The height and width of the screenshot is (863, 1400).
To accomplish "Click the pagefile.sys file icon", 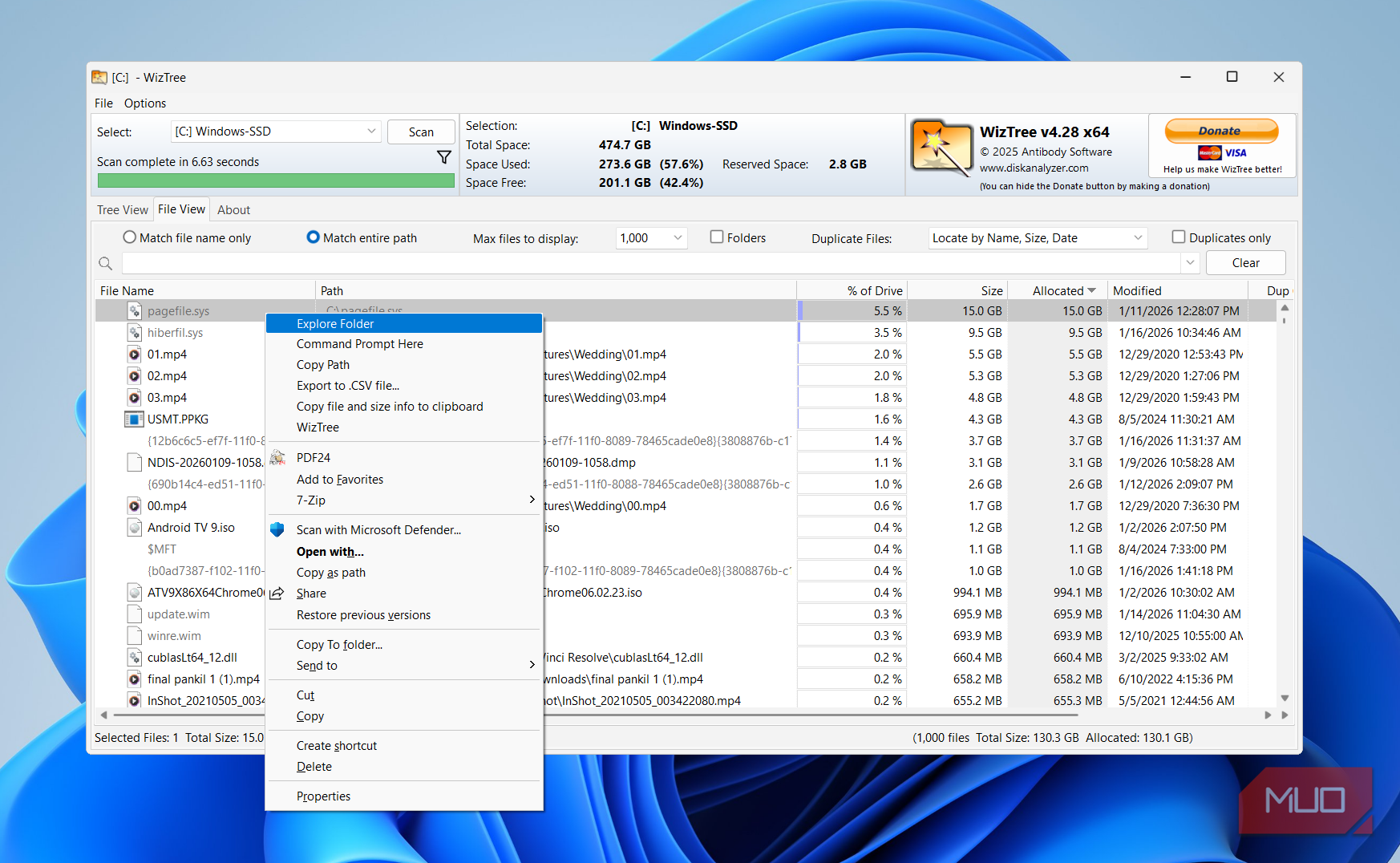I will [x=135, y=310].
